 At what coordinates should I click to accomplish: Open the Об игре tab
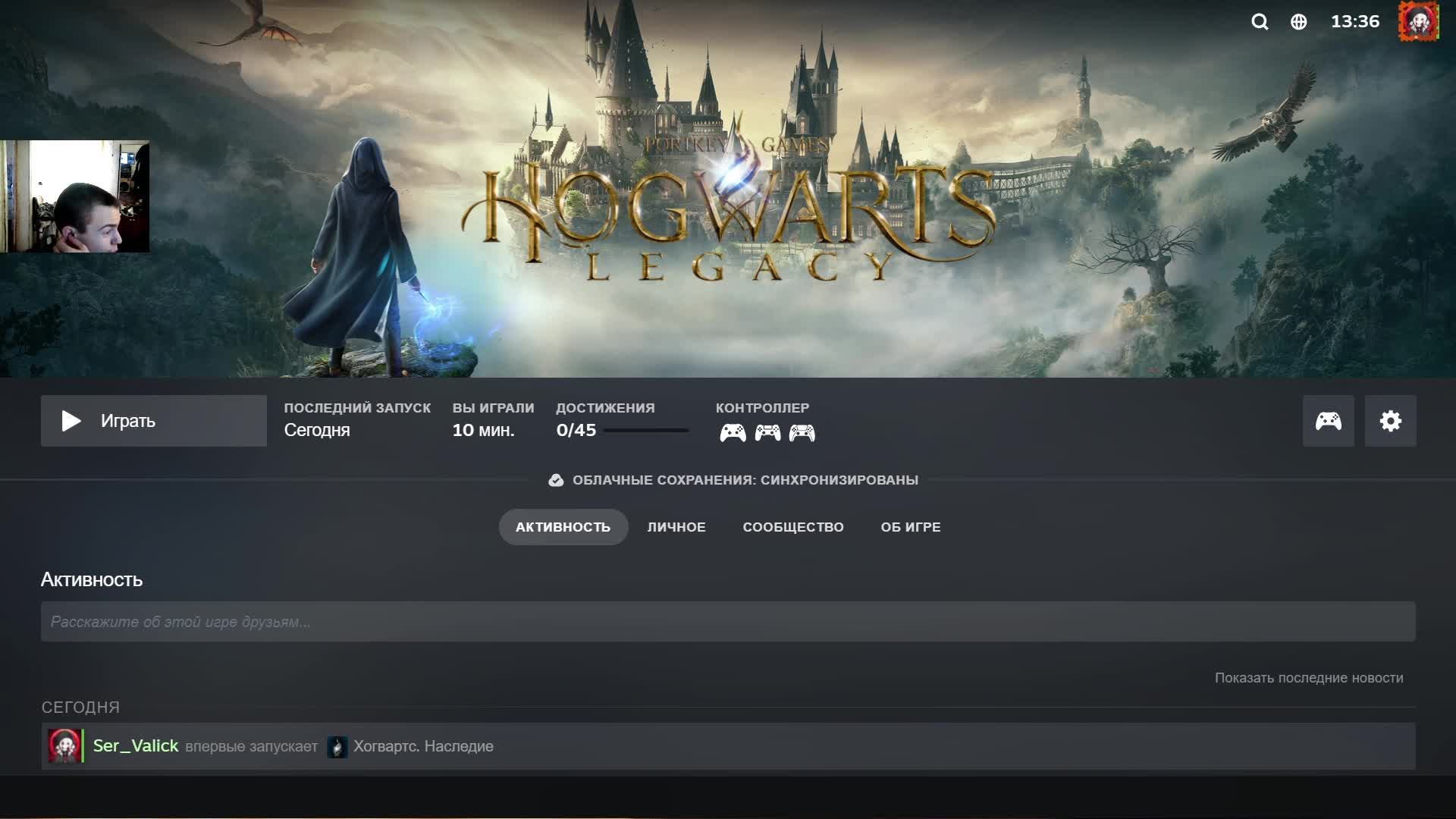(910, 527)
